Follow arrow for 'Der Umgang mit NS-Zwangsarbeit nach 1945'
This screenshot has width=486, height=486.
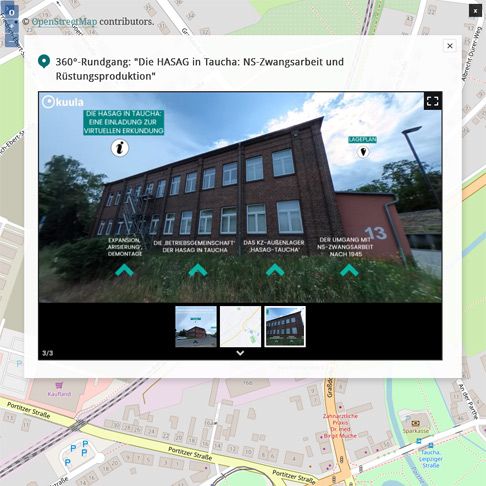click(x=349, y=270)
